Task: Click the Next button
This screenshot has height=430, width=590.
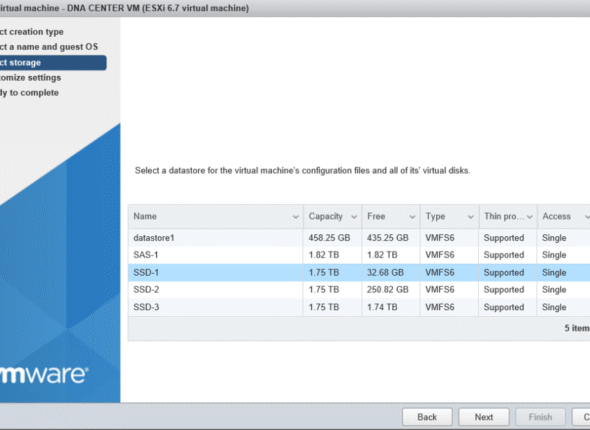Action: click(x=484, y=417)
